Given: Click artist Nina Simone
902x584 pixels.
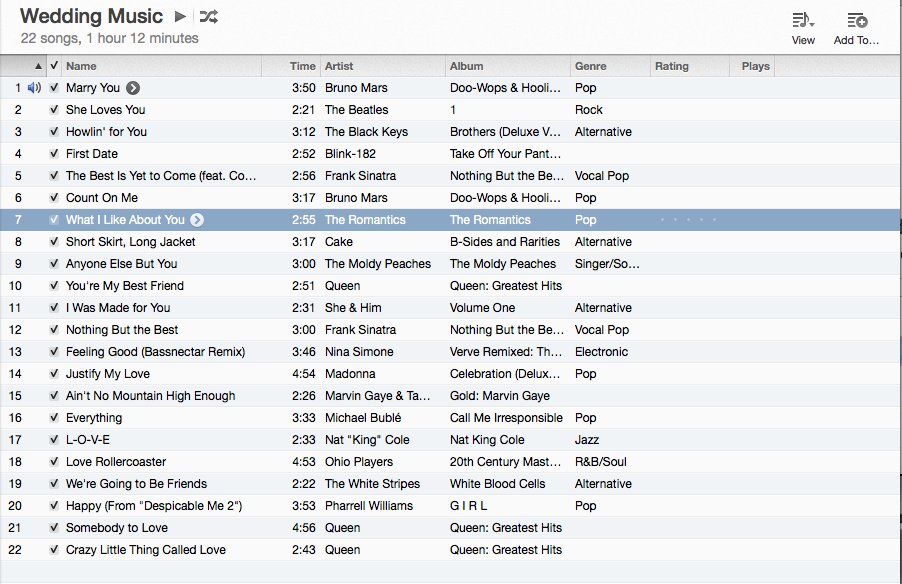Looking at the screenshot, I should point(359,352).
